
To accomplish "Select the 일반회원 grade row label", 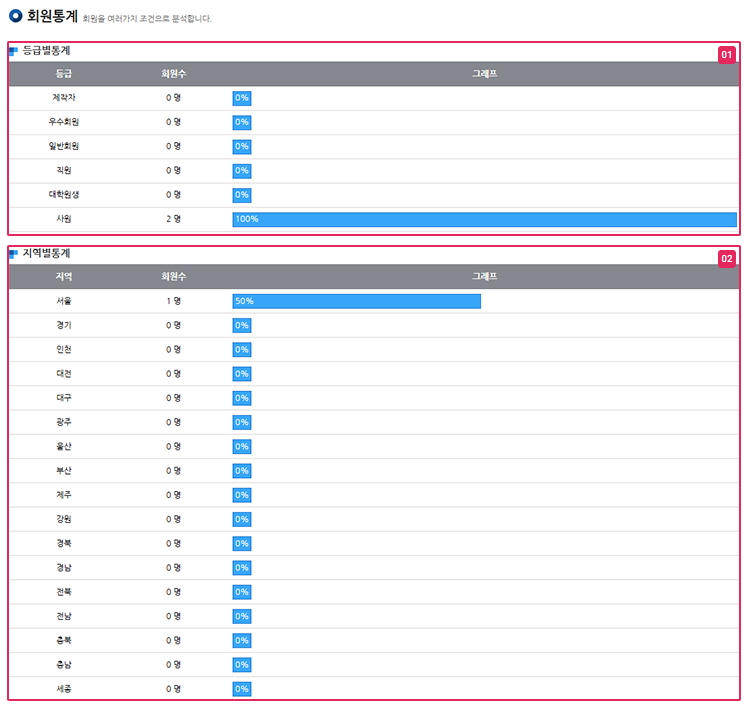I will [x=64, y=146].
